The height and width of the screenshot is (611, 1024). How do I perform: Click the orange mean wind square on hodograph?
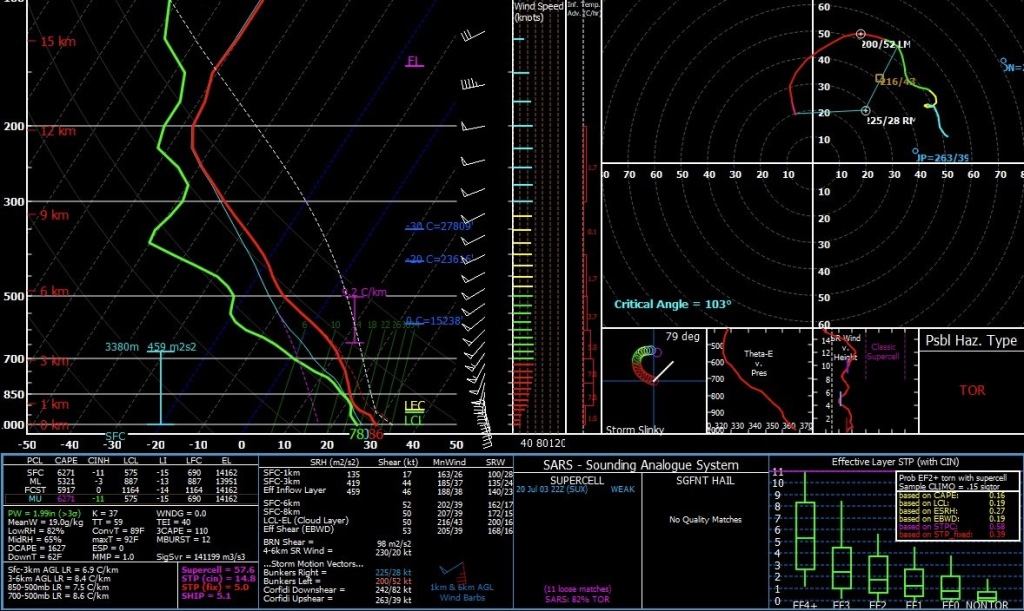pos(879,78)
